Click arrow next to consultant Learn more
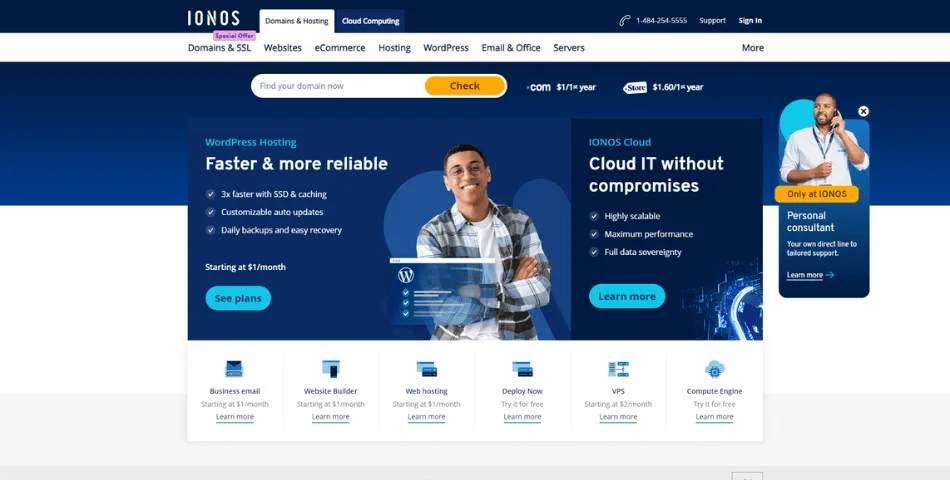This screenshot has height=480, width=950. (x=830, y=275)
